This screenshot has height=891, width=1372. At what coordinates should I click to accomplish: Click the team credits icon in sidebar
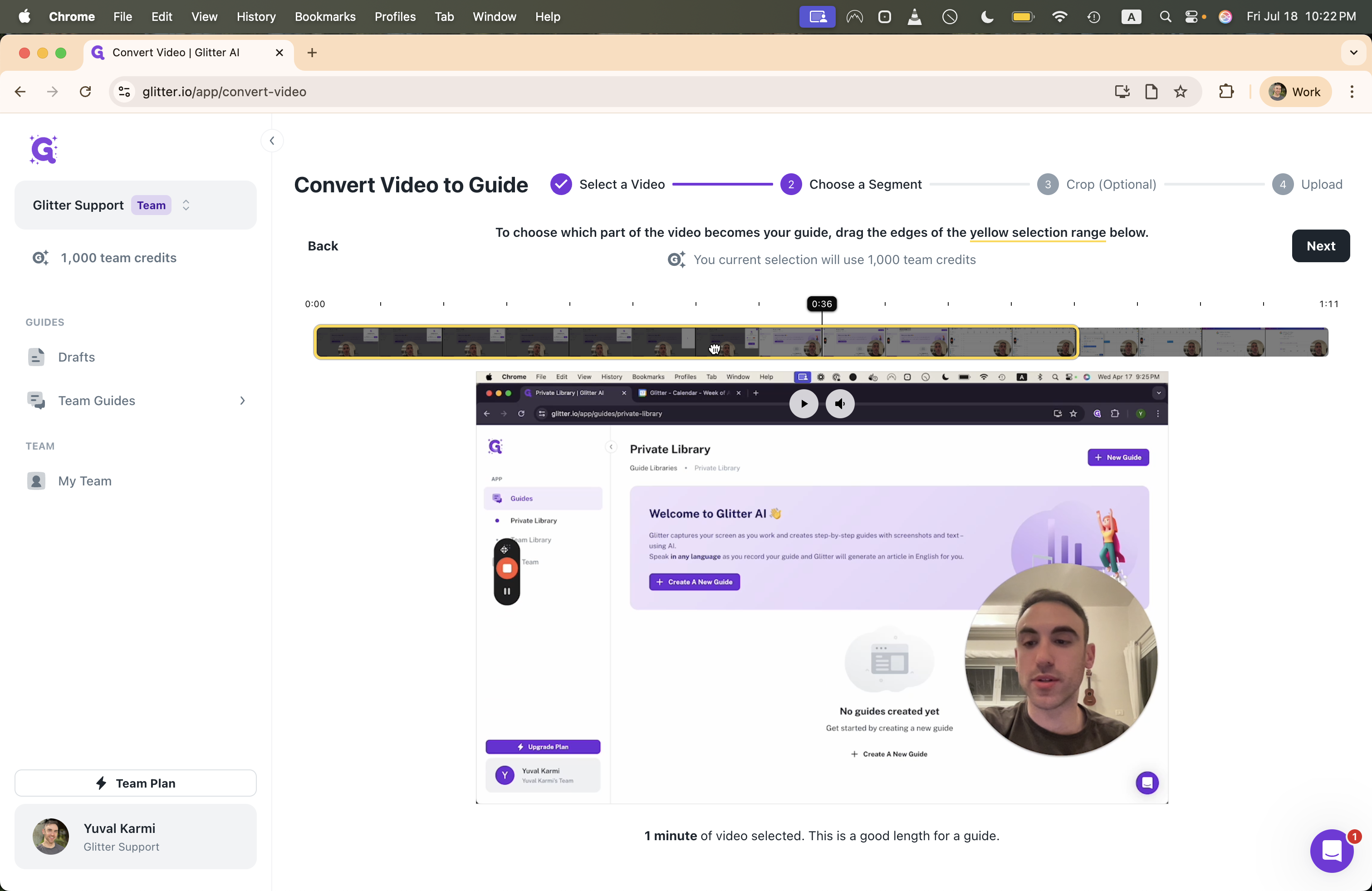[40, 258]
